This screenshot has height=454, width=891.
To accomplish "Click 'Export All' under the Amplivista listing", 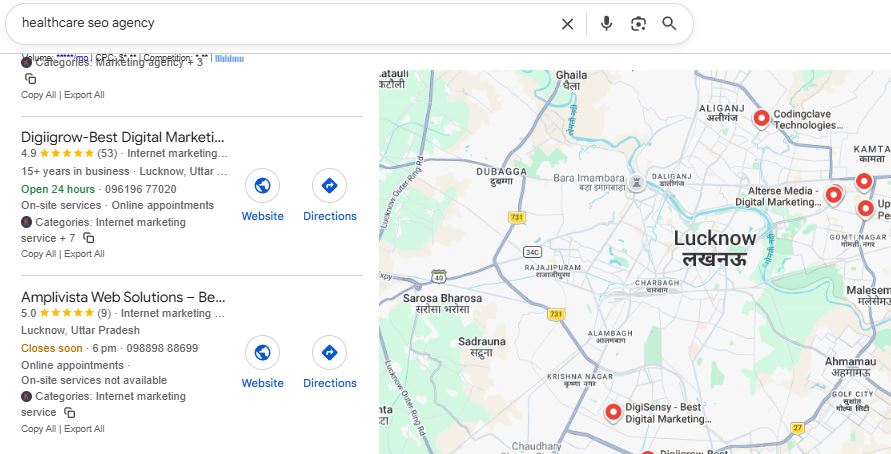I will point(84,429).
